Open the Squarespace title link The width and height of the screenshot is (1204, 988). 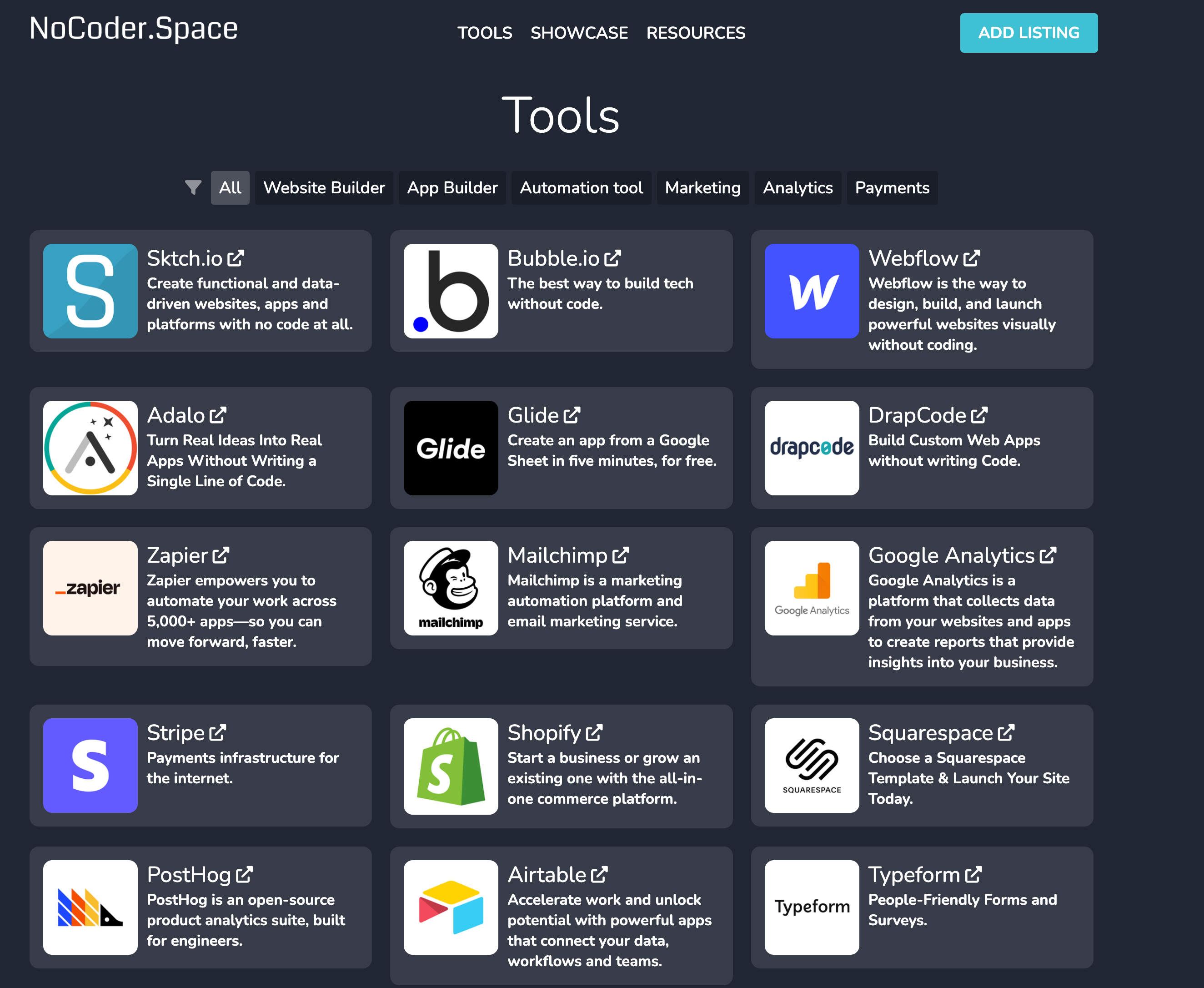point(931,732)
